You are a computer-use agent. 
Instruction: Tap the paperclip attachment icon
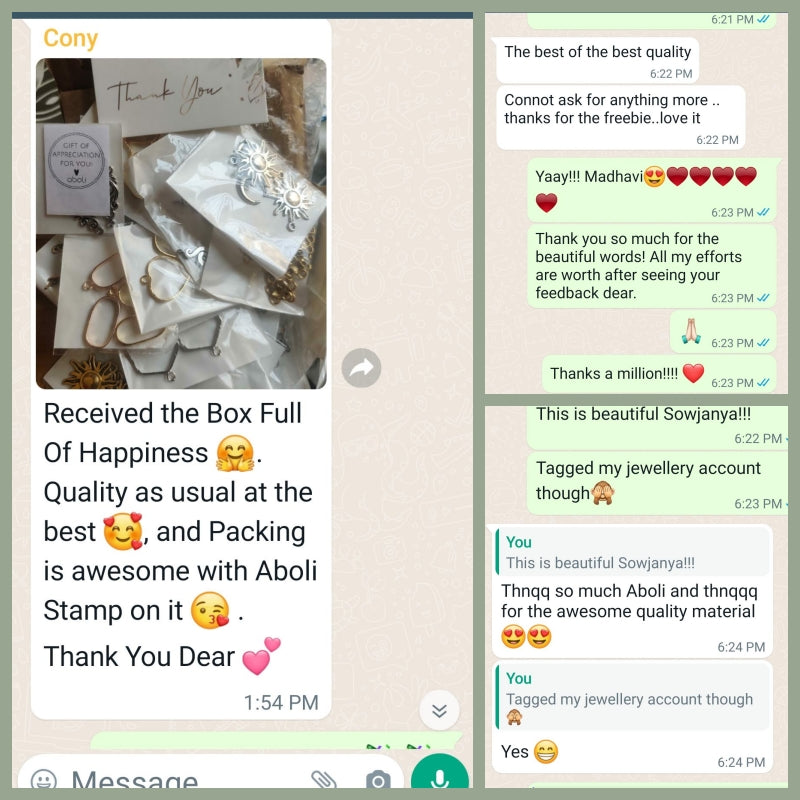point(324,780)
